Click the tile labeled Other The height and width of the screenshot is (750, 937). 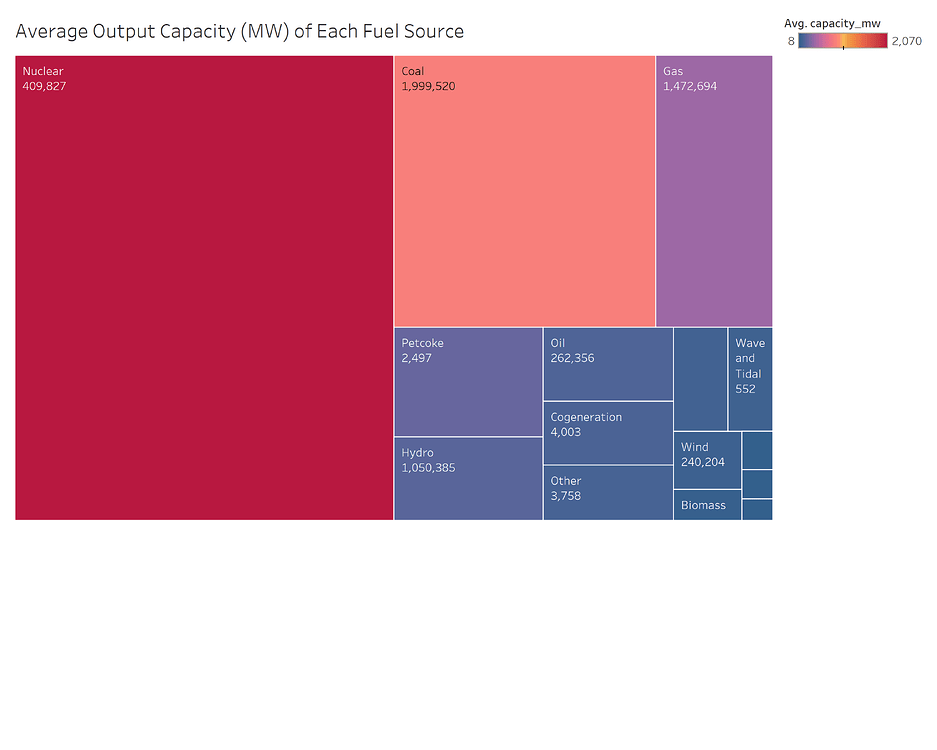608,493
